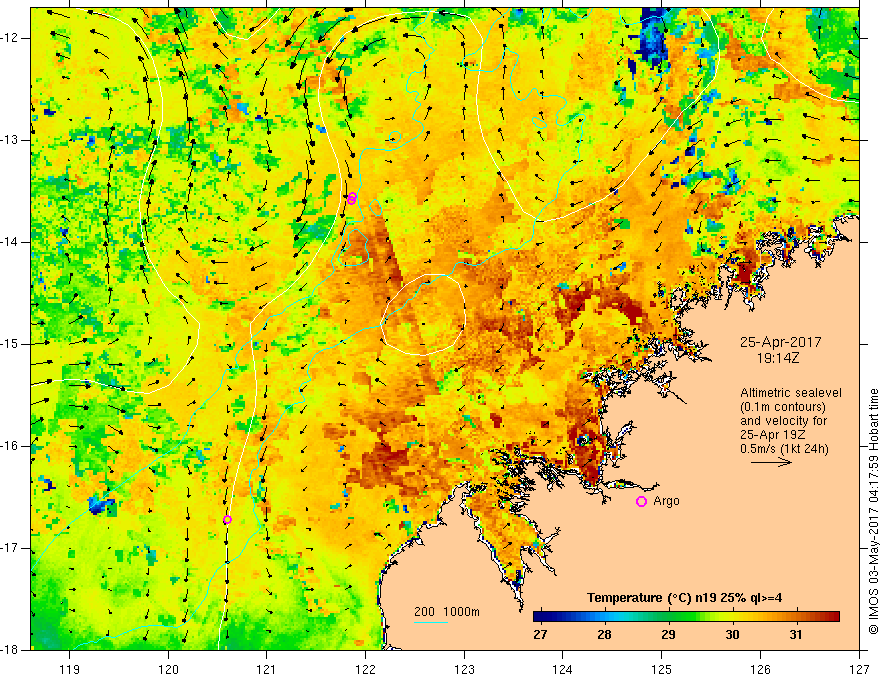This screenshot has width=880, height=680.
Task: Click the IMOS copyright vertical text
Action: (x=873, y=511)
